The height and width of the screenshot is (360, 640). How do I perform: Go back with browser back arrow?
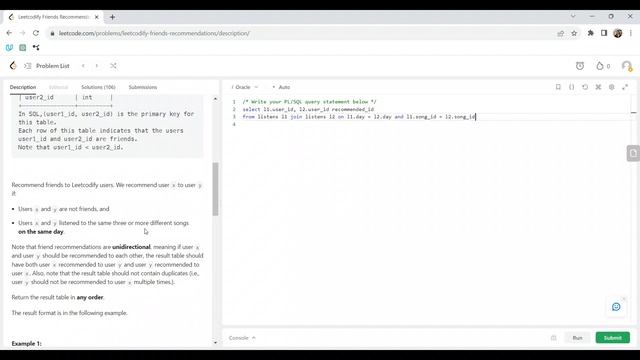pyautogui.click(x=9, y=33)
